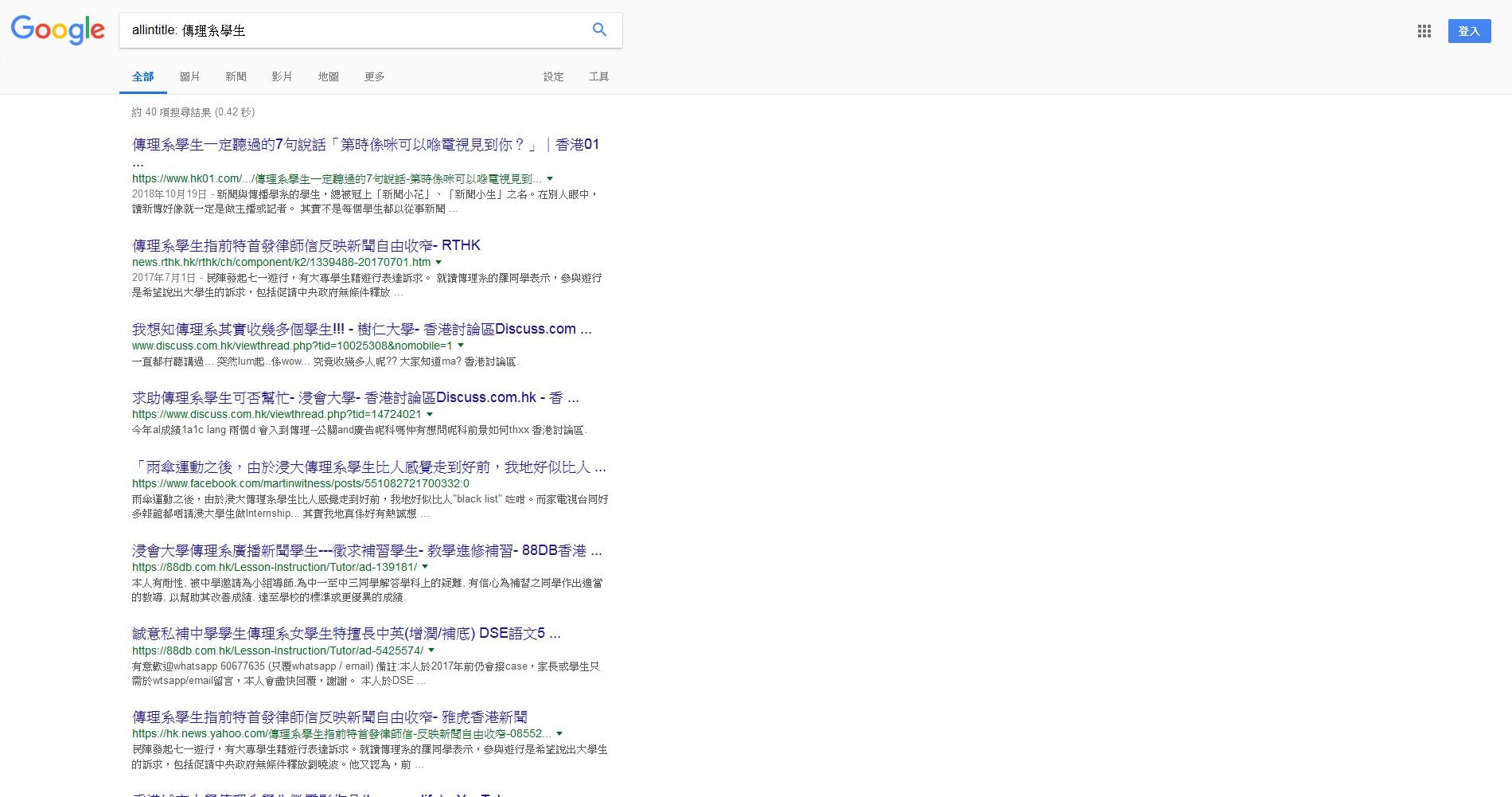Open the RTHK news result link

306,245
